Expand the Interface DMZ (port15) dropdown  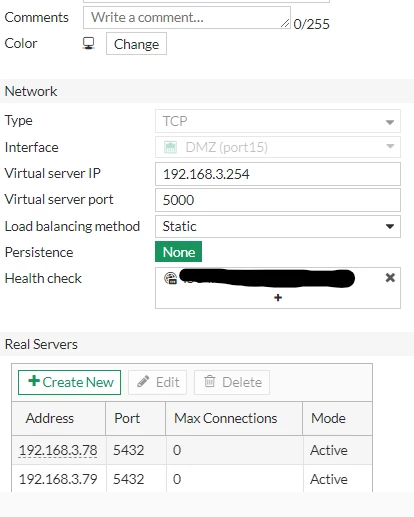pyautogui.click(x=278, y=147)
